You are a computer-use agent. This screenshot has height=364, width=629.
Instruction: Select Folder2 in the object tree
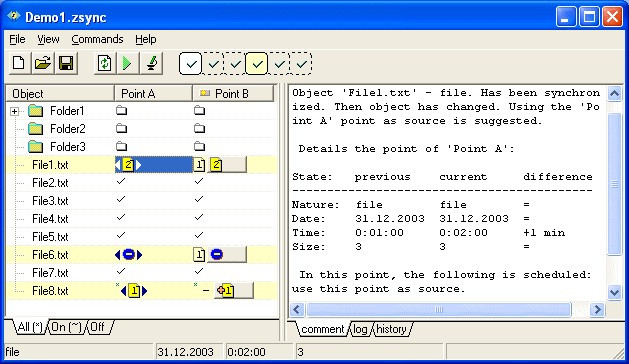[67, 129]
